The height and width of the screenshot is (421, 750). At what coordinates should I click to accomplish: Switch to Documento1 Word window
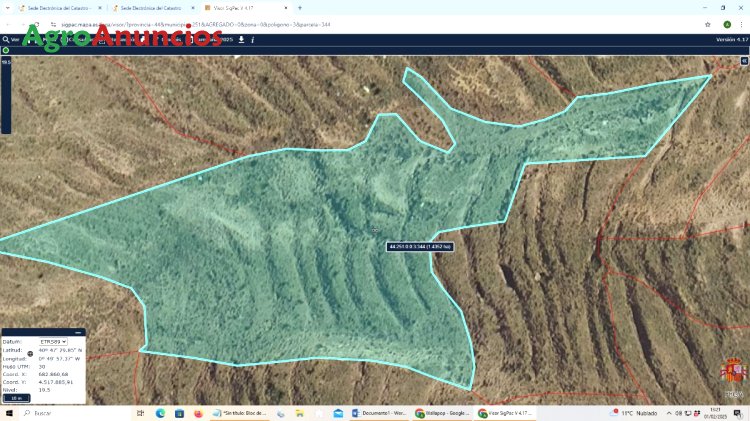(x=379, y=413)
